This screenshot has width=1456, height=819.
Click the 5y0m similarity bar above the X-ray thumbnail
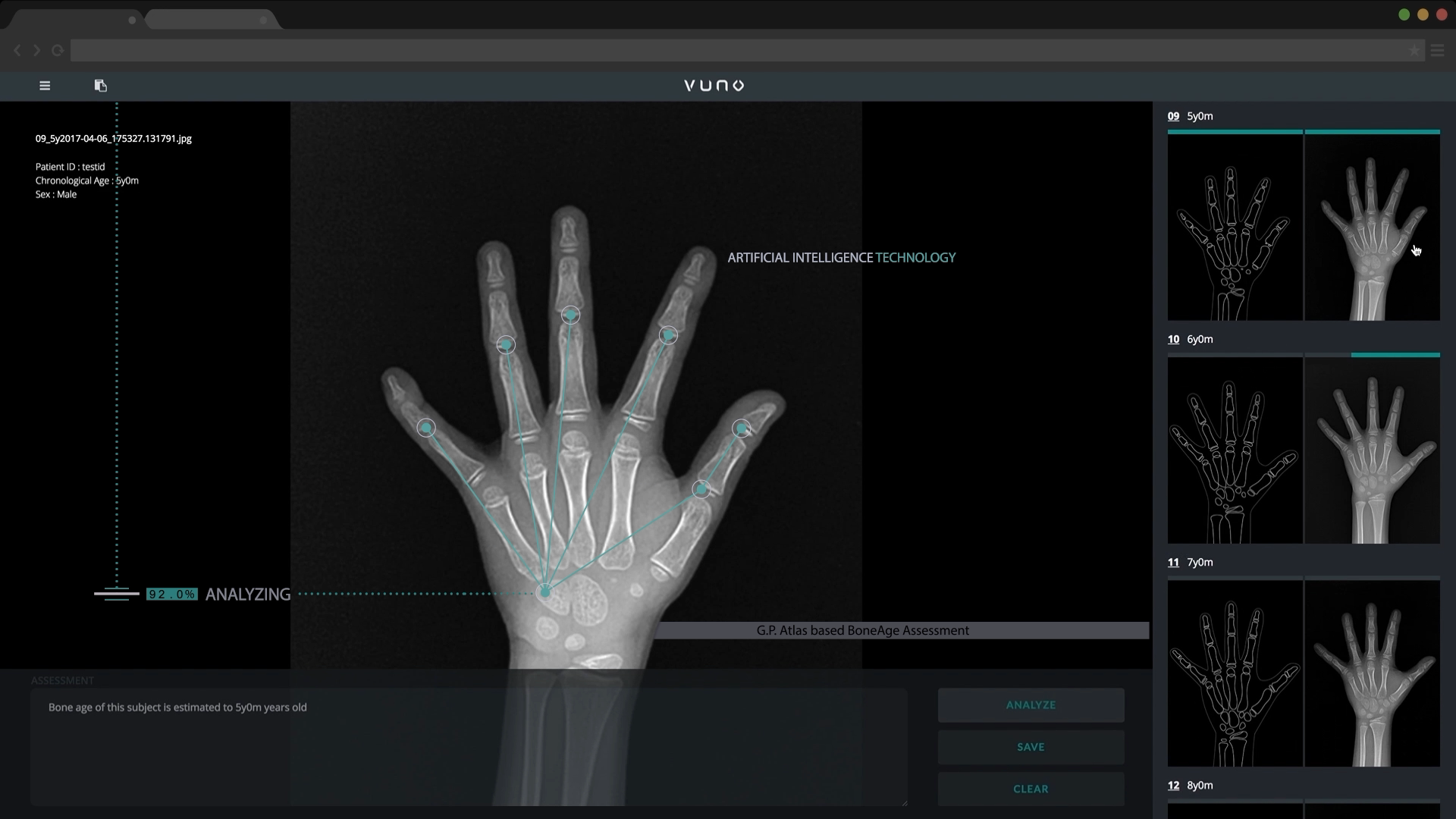pyautogui.click(x=1372, y=132)
